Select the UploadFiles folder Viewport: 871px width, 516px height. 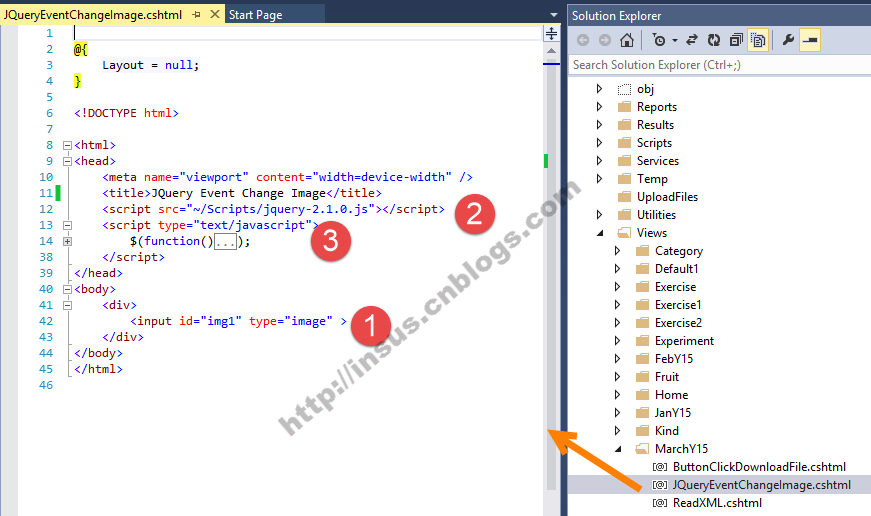(x=667, y=197)
